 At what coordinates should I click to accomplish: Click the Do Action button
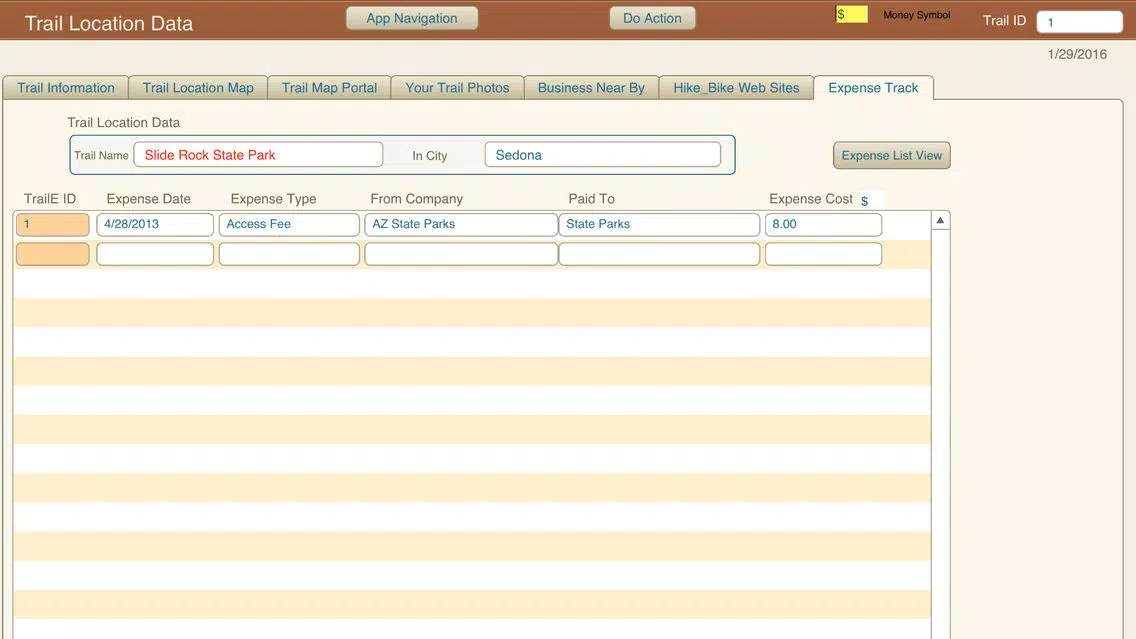(652, 18)
